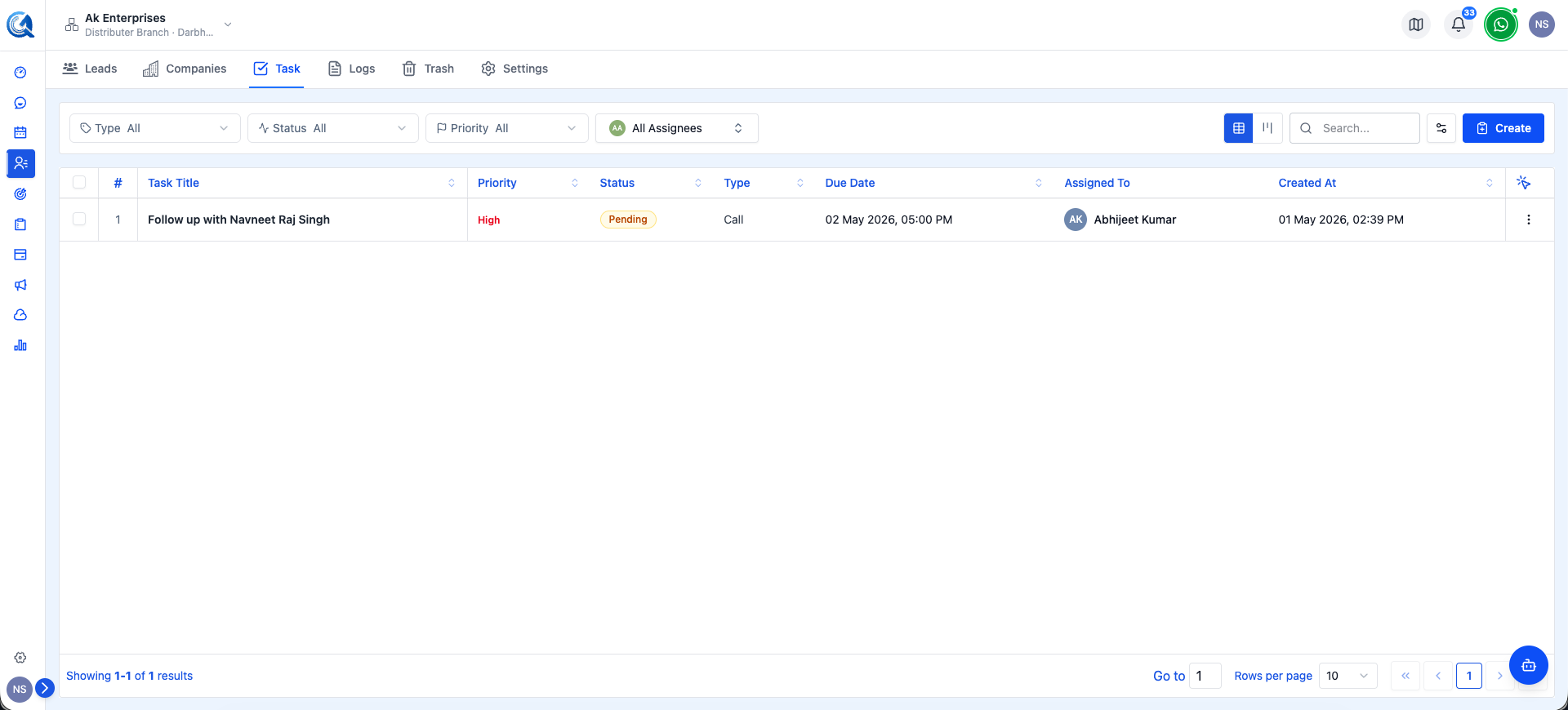
Task: Open the cloud icon in sidebar
Action: [x=20, y=315]
